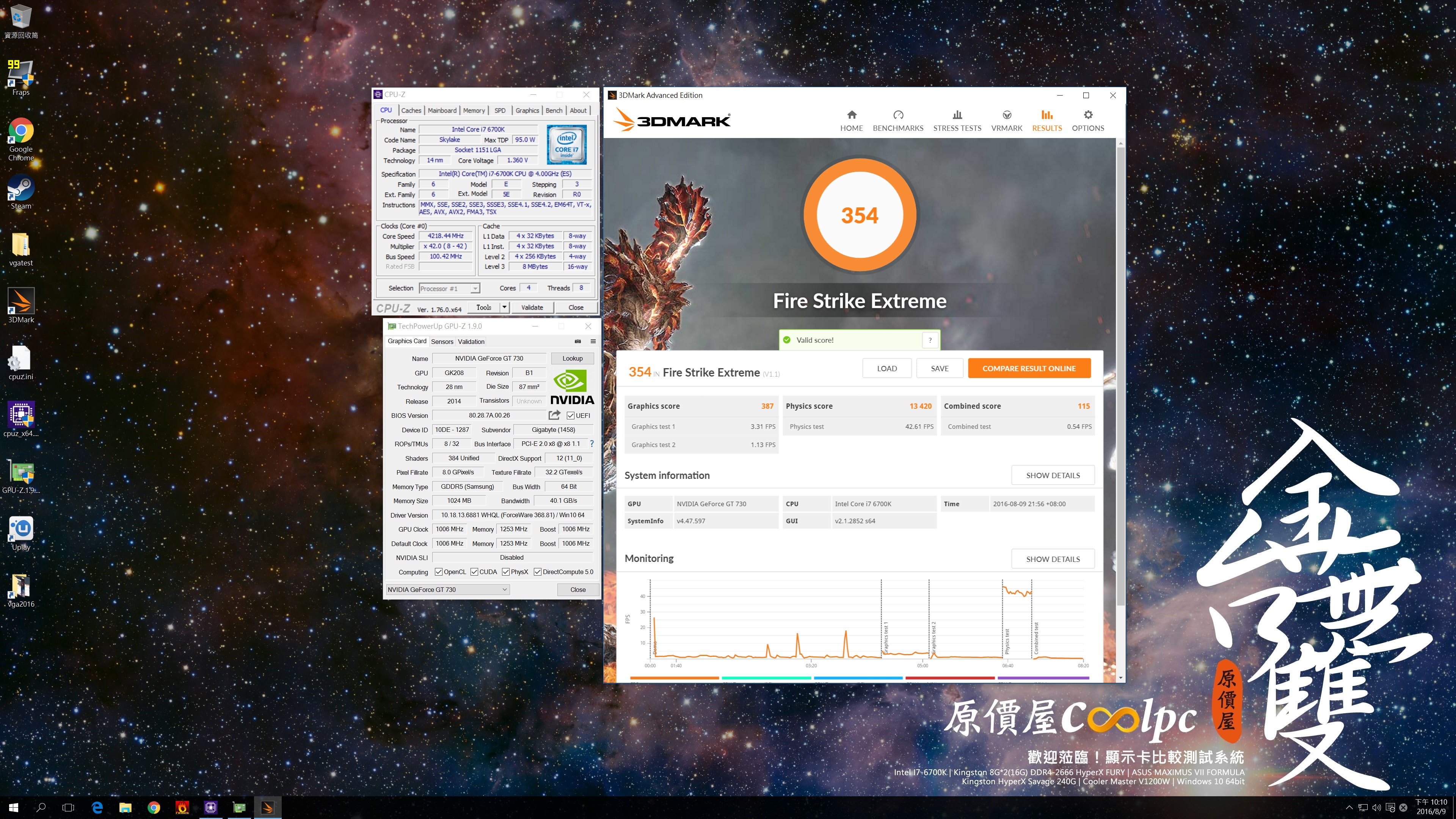Open the GPU-Z desktop icon
The width and height of the screenshot is (1456, 819).
(x=21, y=477)
